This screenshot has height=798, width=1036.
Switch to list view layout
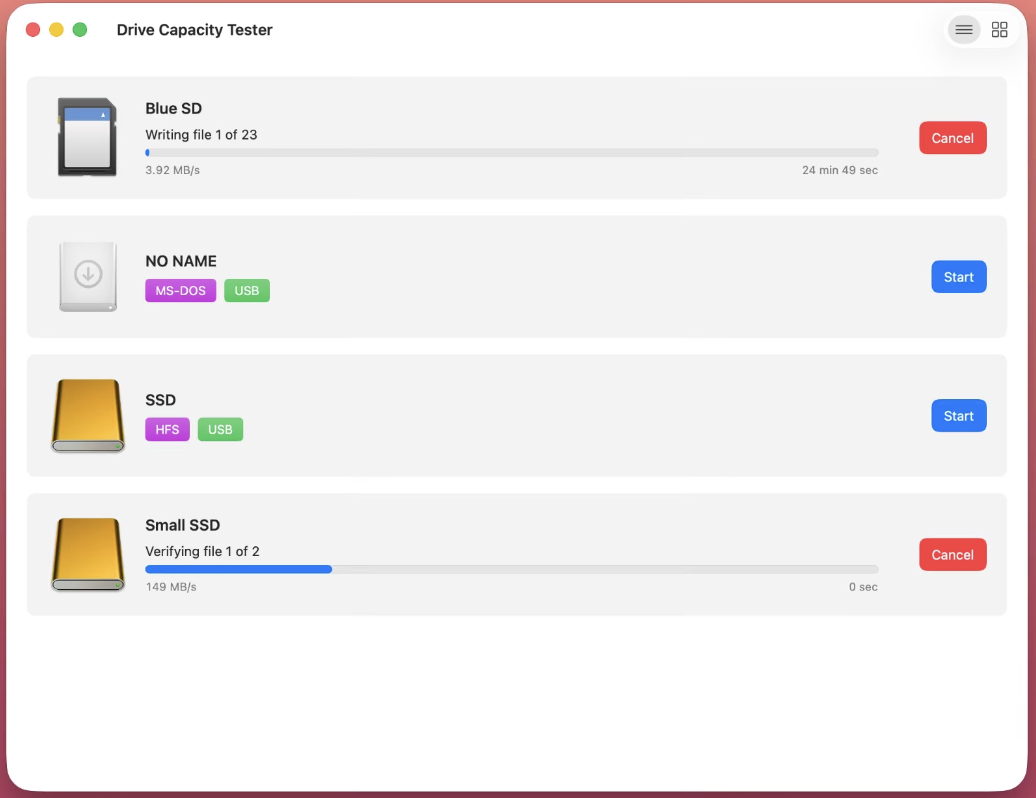[964, 30]
